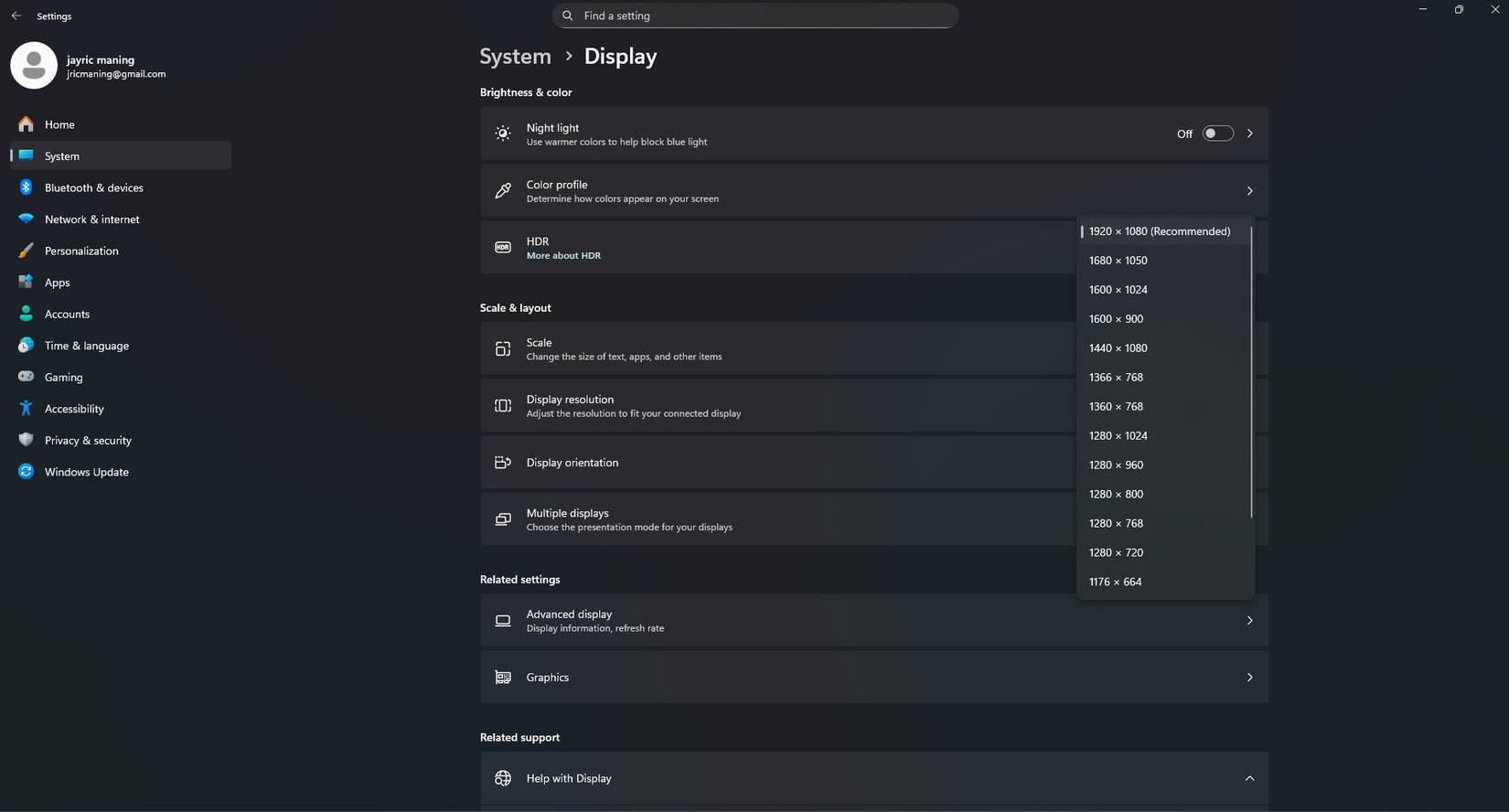This screenshot has height=812, width=1509.
Task: Go to Network & internet settings
Action: coord(91,219)
